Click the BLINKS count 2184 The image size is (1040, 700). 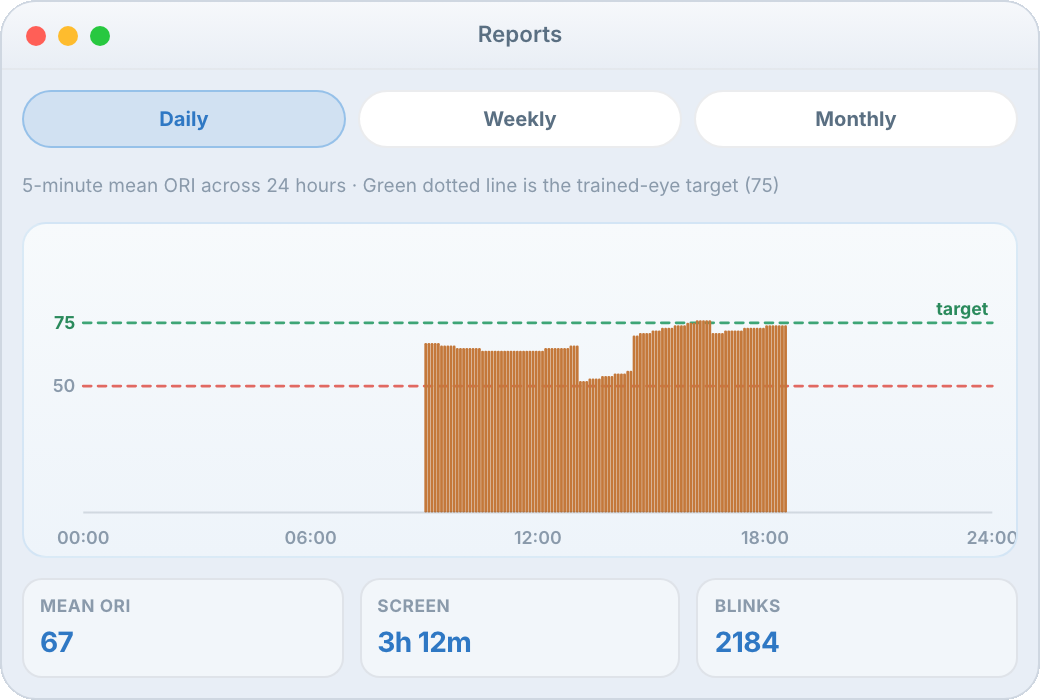pos(747,642)
